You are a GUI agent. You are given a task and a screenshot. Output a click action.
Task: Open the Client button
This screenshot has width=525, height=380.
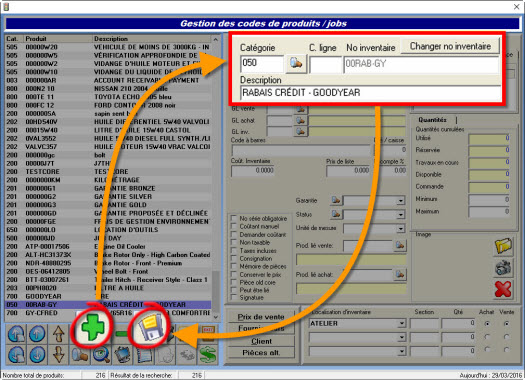261,341
